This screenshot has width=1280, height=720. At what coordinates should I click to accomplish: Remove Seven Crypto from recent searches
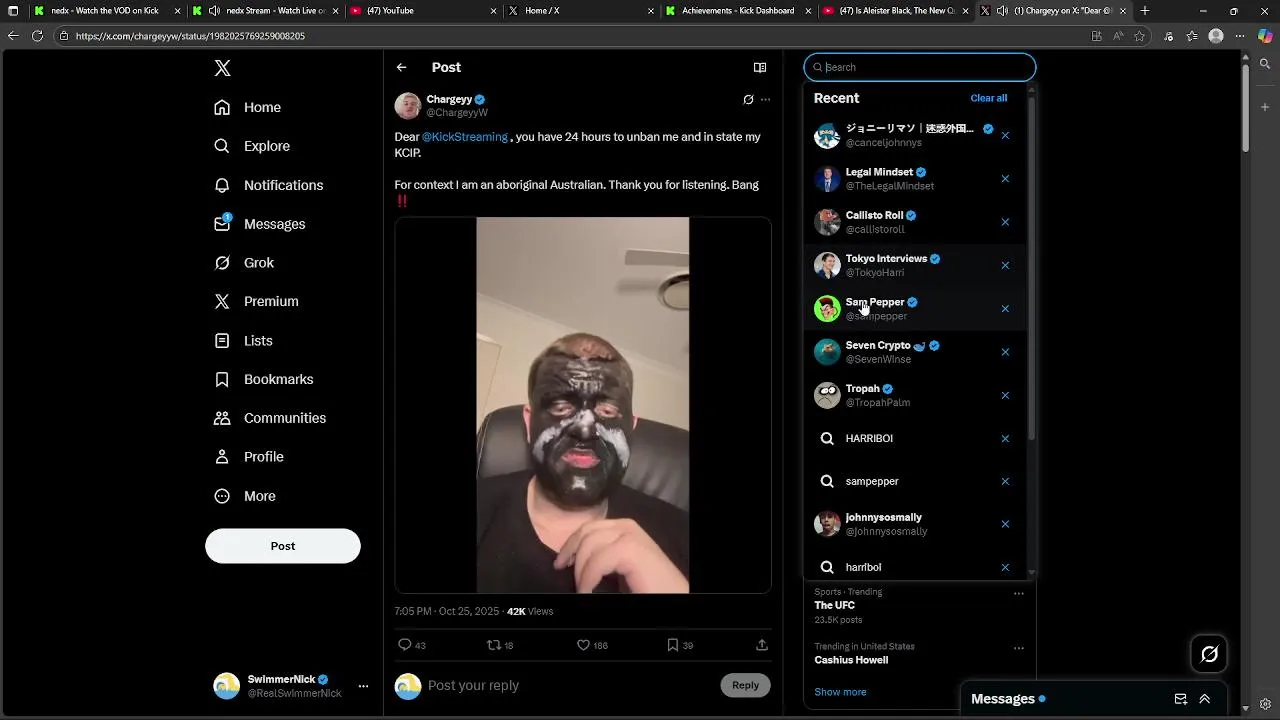pyautogui.click(x=1005, y=352)
